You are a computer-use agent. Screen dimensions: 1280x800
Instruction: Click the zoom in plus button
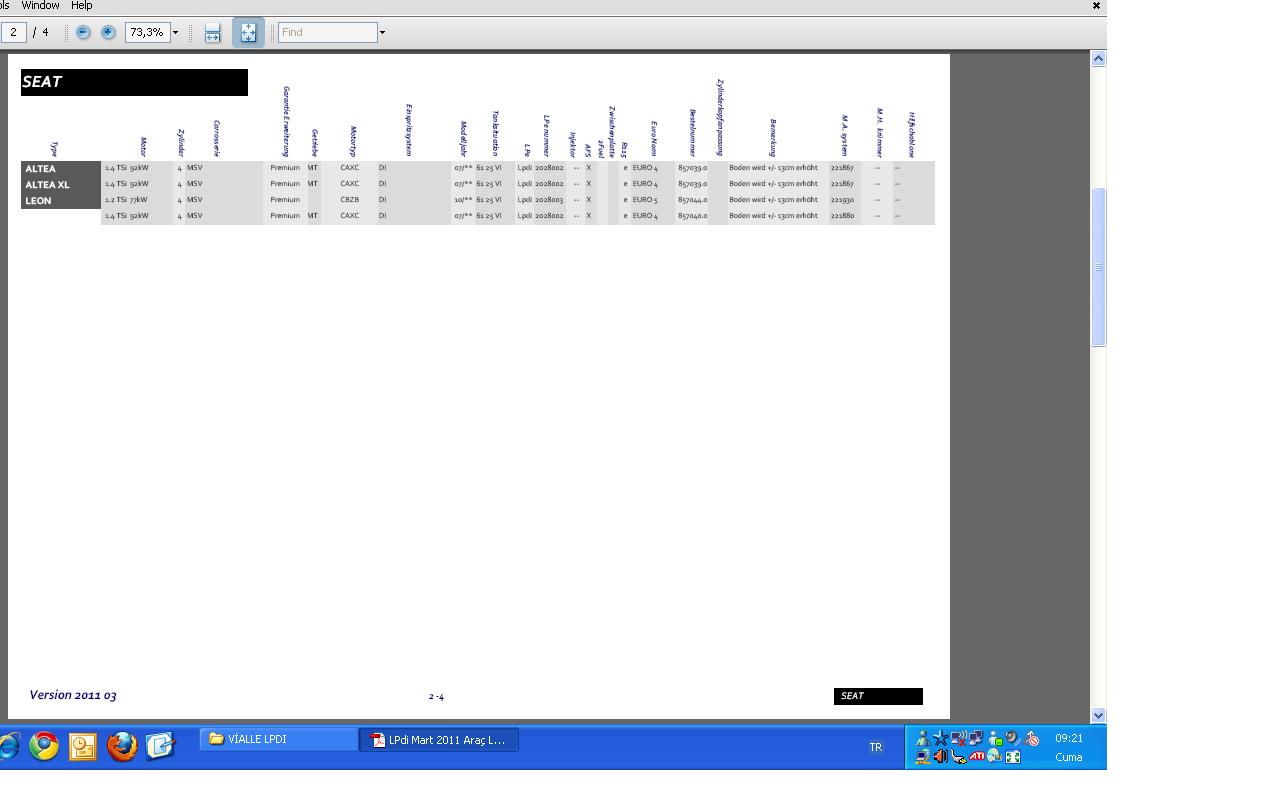108,32
